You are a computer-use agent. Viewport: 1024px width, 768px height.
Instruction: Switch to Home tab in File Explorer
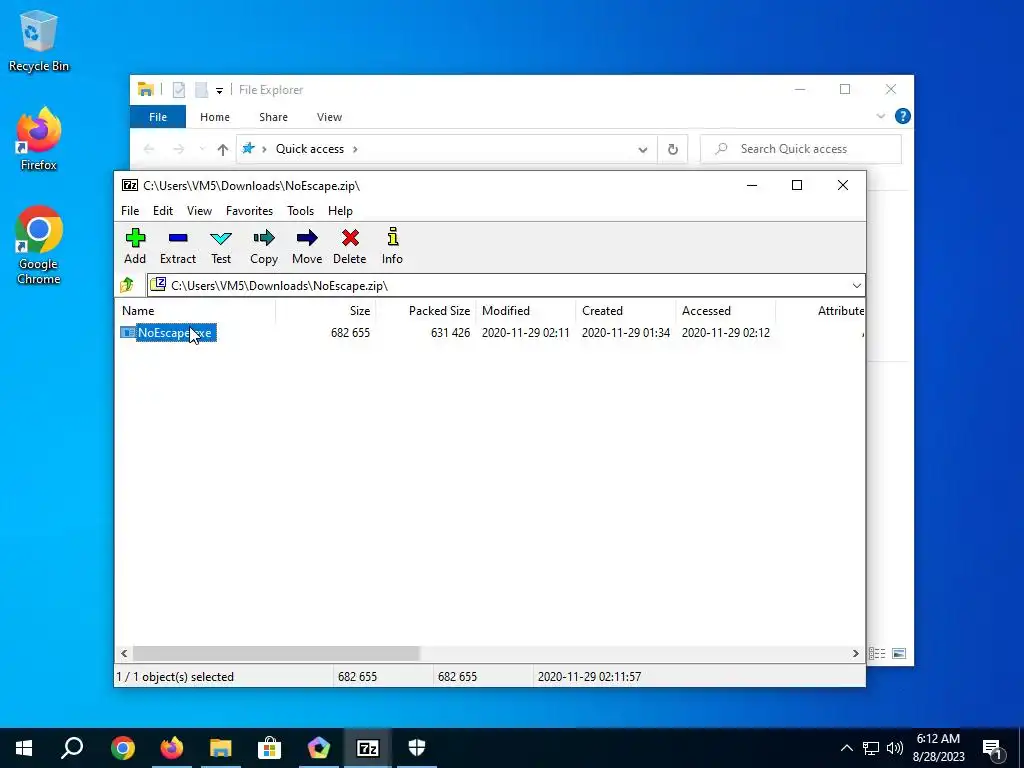tap(215, 117)
